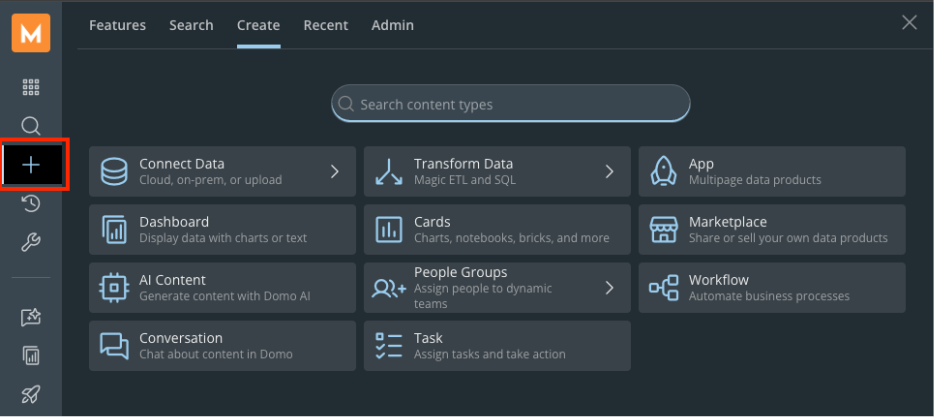Image resolution: width=936 pixels, height=417 pixels.
Task: Open the apps grid icon in sidebar
Action: pos(31,87)
